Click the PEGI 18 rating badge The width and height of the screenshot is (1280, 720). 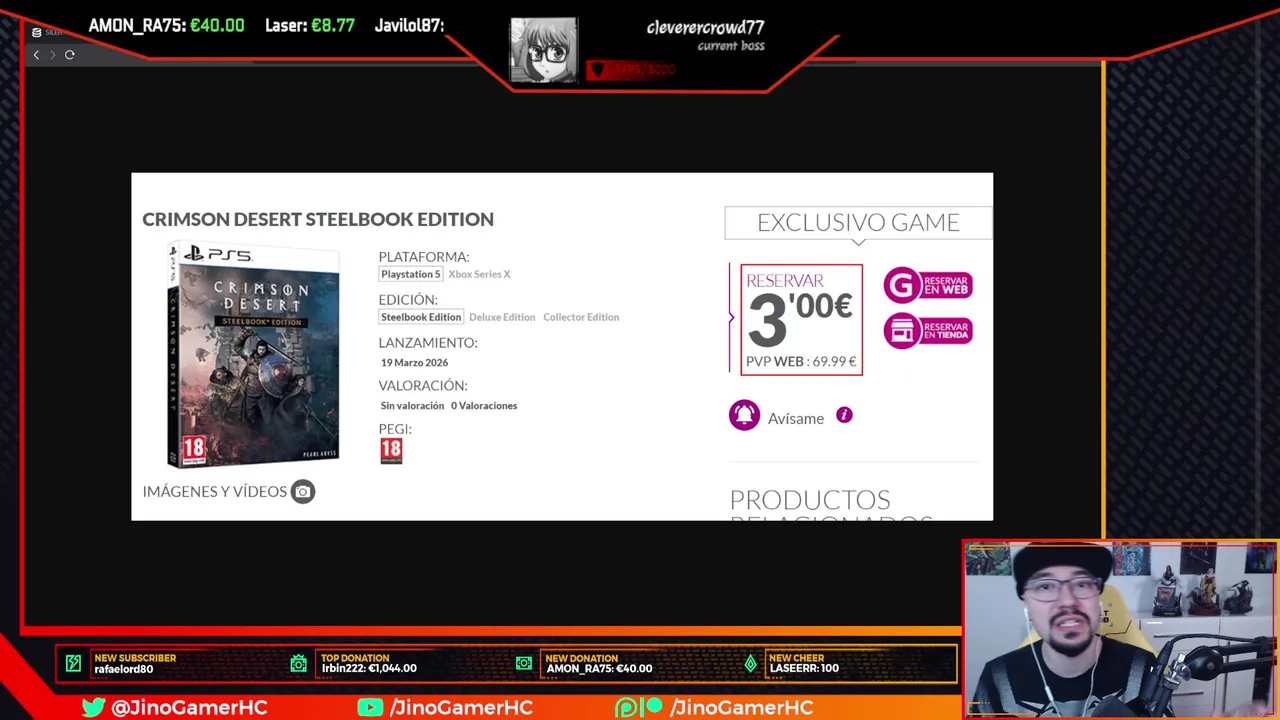[391, 451]
